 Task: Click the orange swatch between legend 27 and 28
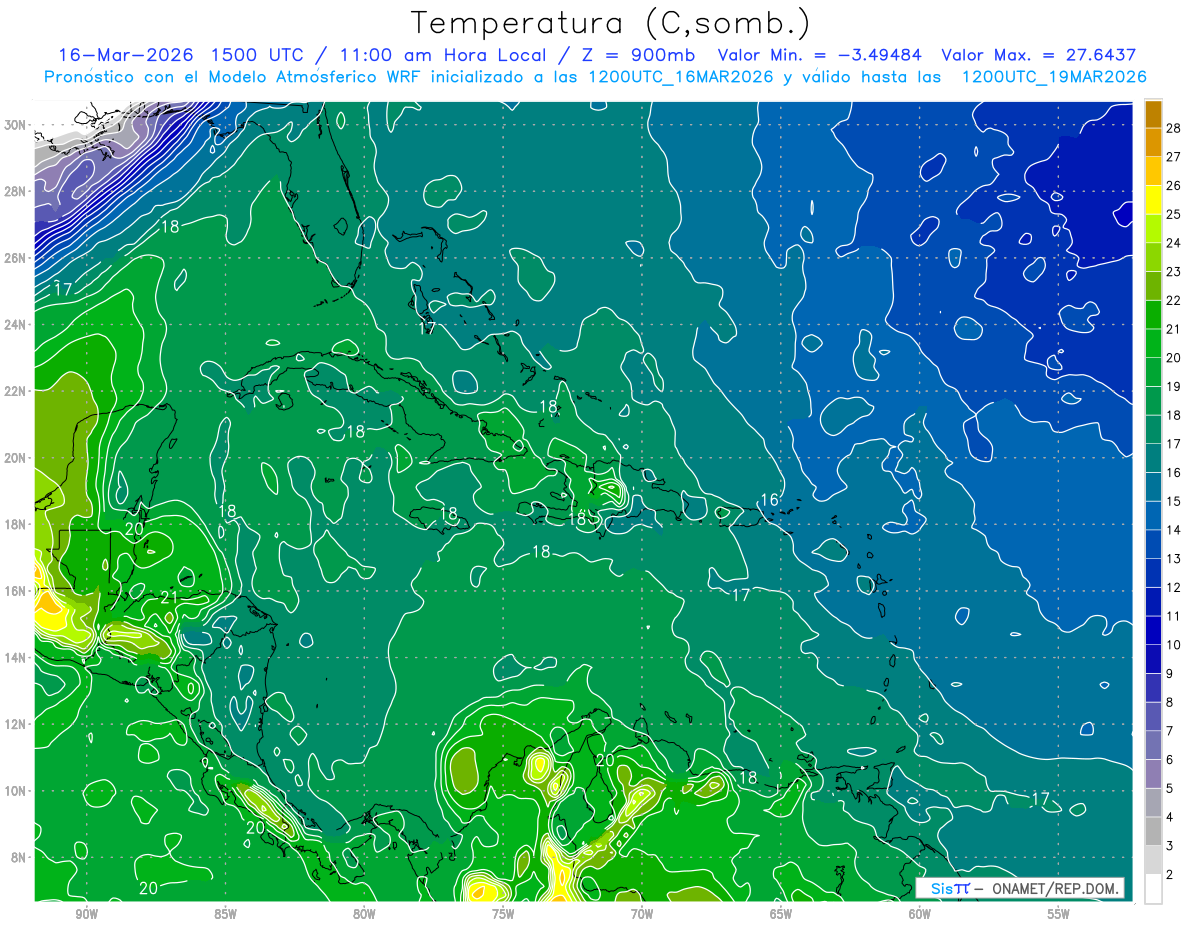click(x=1153, y=142)
